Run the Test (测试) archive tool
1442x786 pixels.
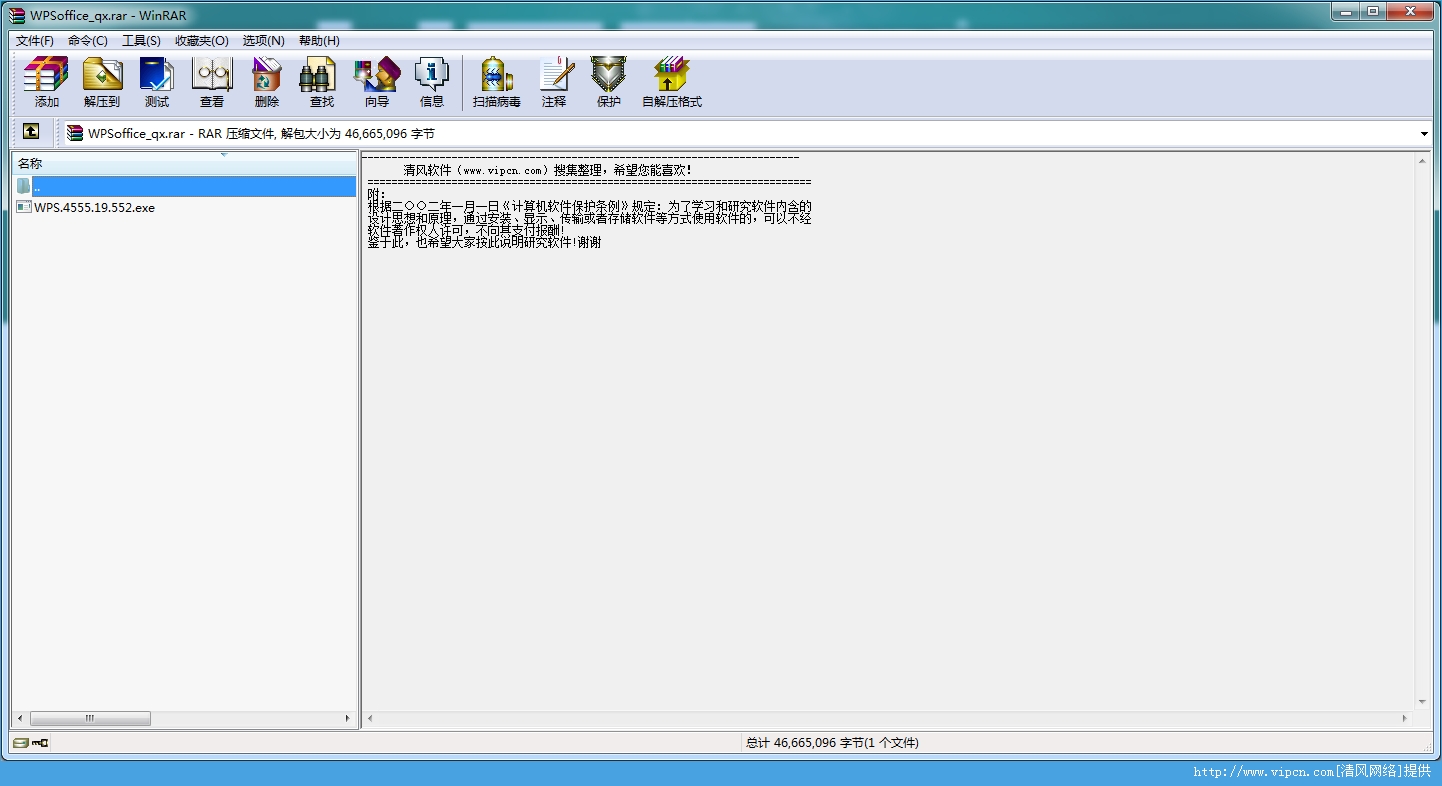pyautogui.click(x=157, y=81)
